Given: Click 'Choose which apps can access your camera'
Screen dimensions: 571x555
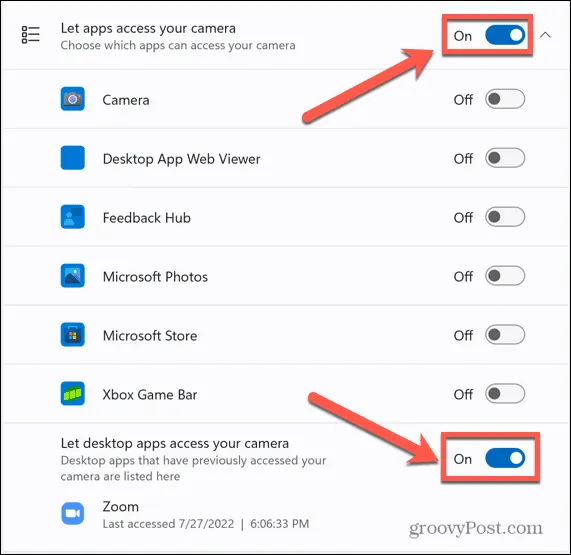Looking at the screenshot, I should (178, 46).
